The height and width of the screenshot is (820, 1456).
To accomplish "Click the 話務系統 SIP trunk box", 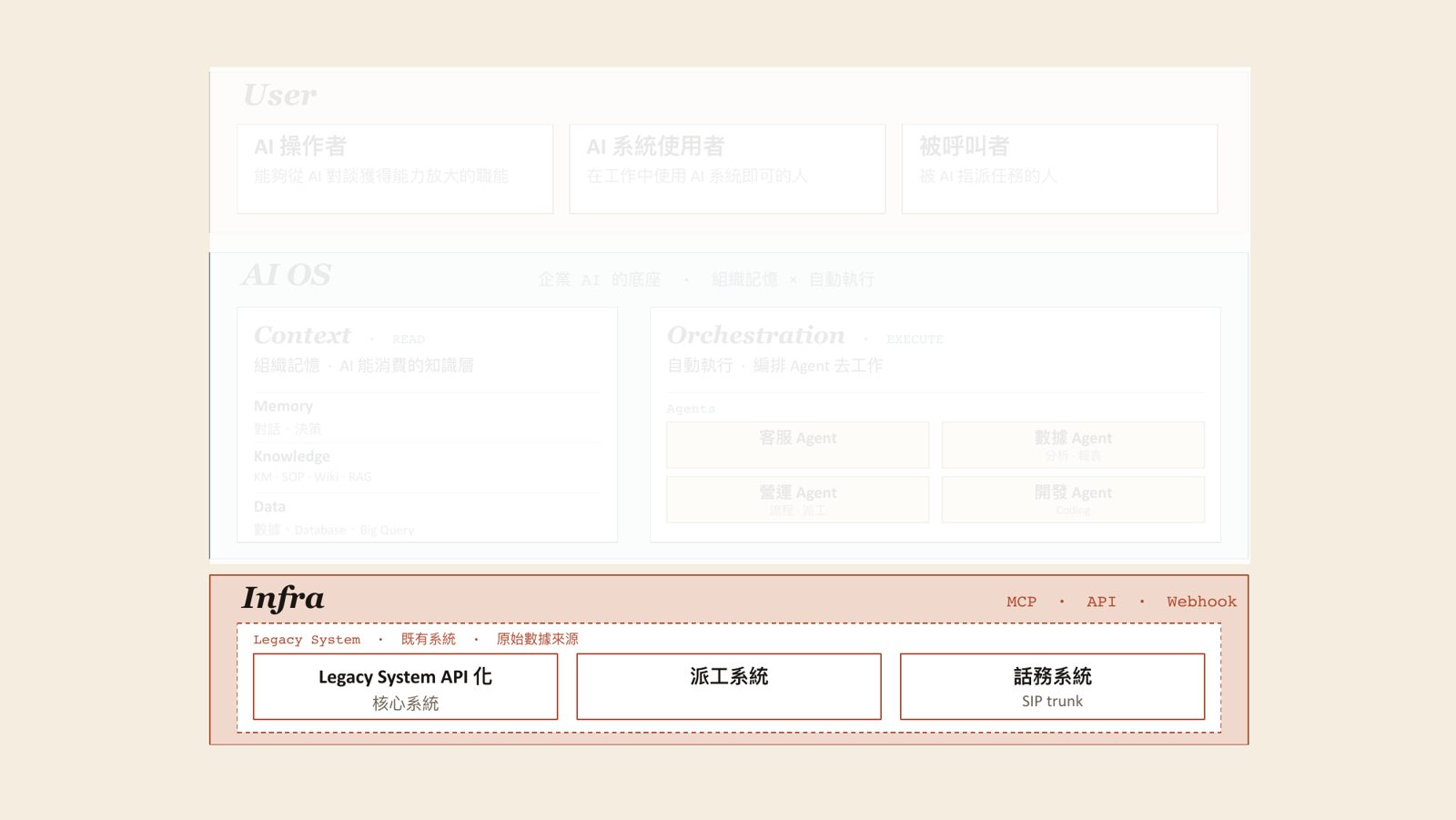I will tap(1052, 686).
